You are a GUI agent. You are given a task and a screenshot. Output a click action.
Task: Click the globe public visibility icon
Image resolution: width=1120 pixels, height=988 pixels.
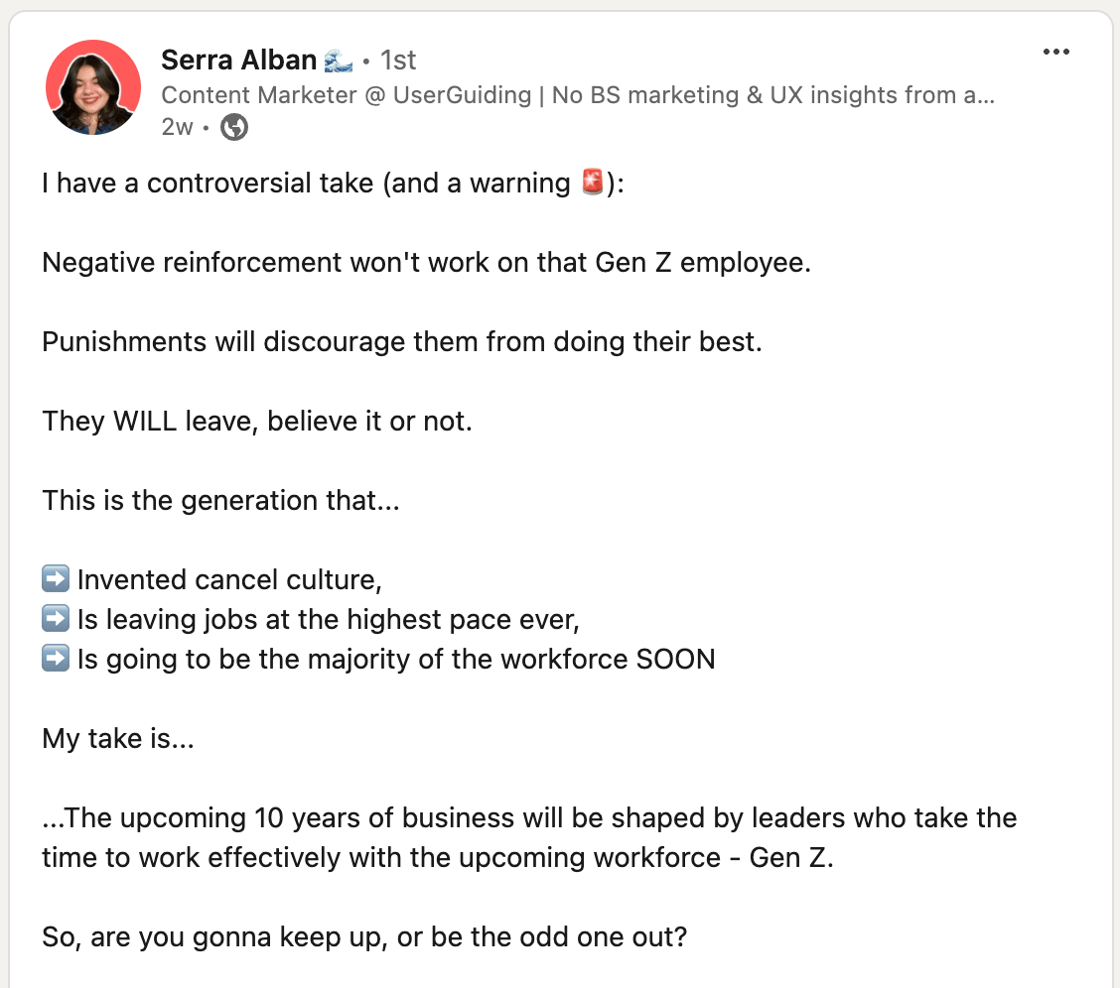(234, 128)
